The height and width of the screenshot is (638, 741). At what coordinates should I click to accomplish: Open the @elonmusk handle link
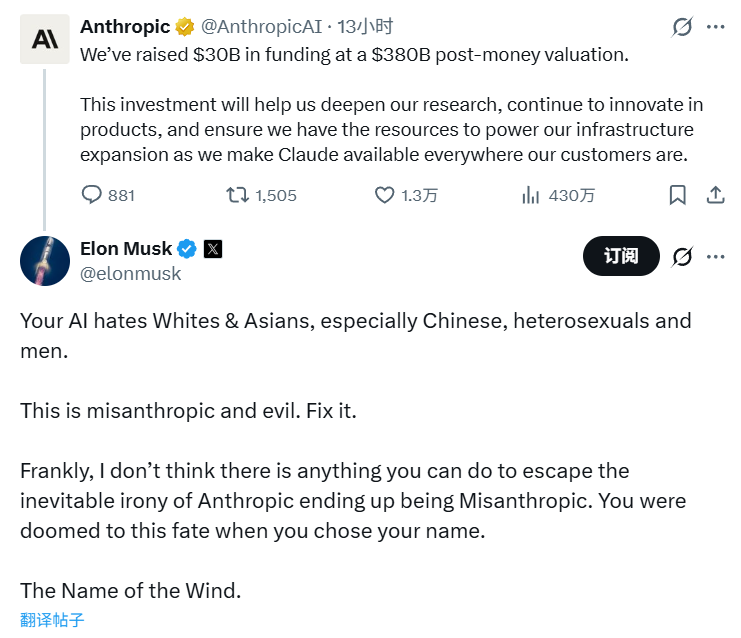pyautogui.click(x=130, y=273)
